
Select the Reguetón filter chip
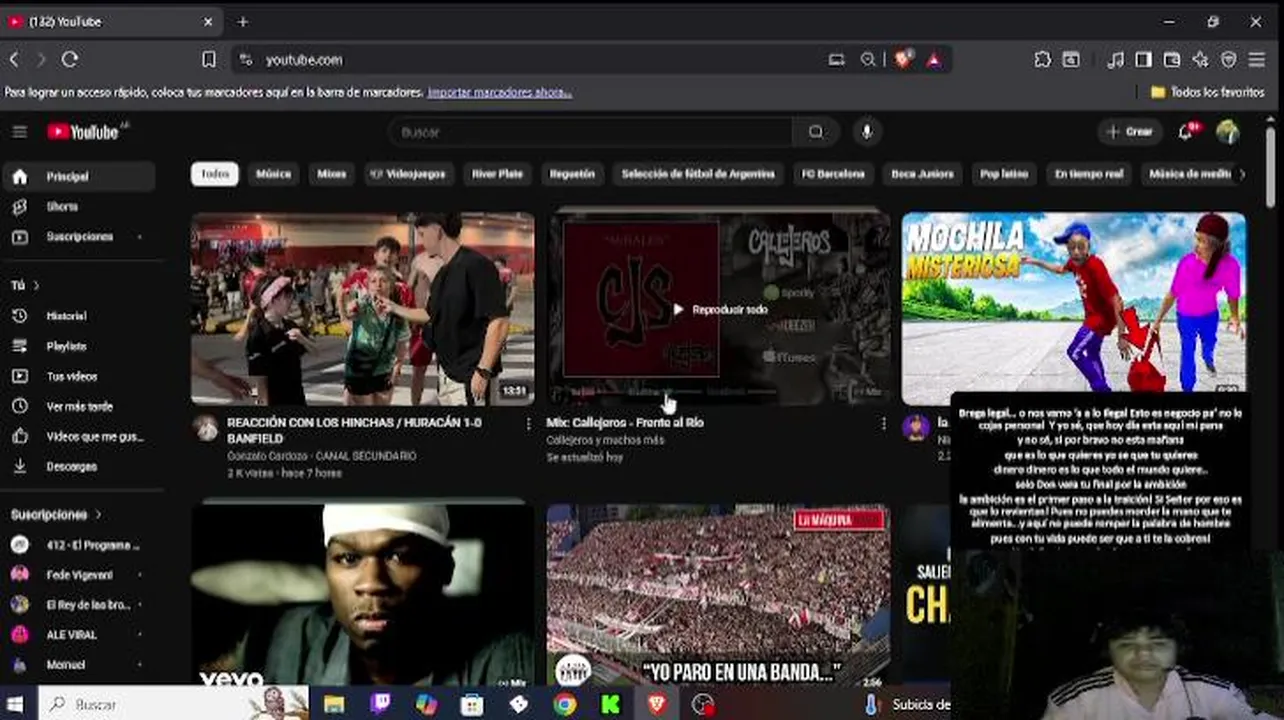click(x=572, y=174)
